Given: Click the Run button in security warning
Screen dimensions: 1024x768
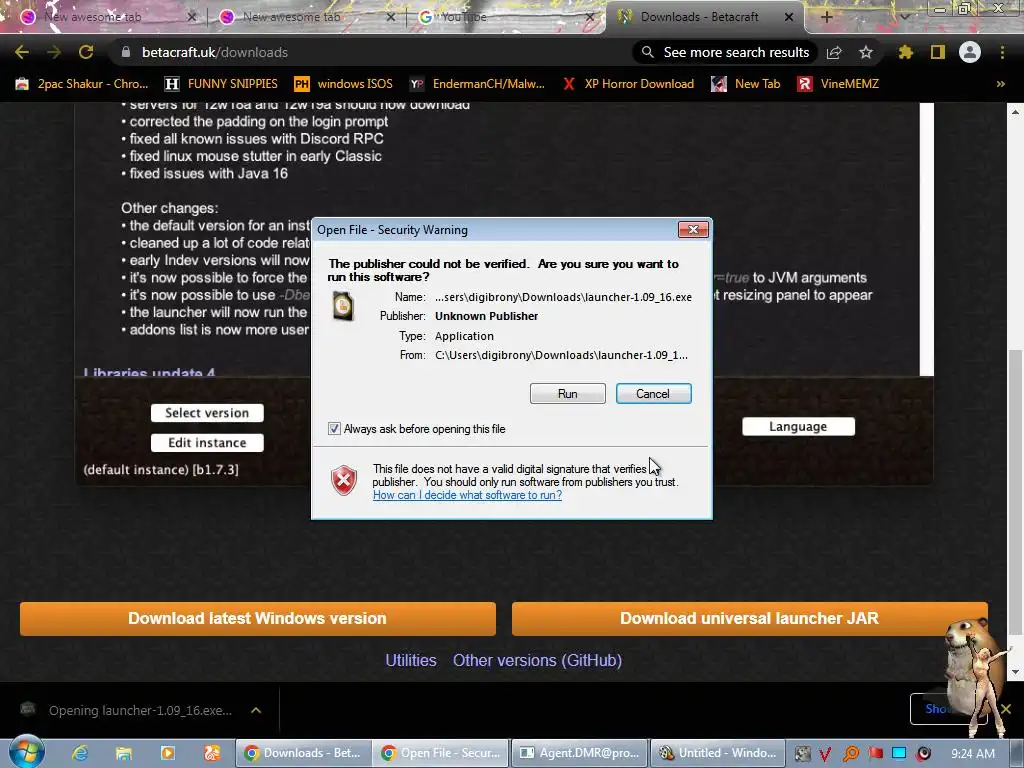Looking at the screenshot, I should [567, 394].
